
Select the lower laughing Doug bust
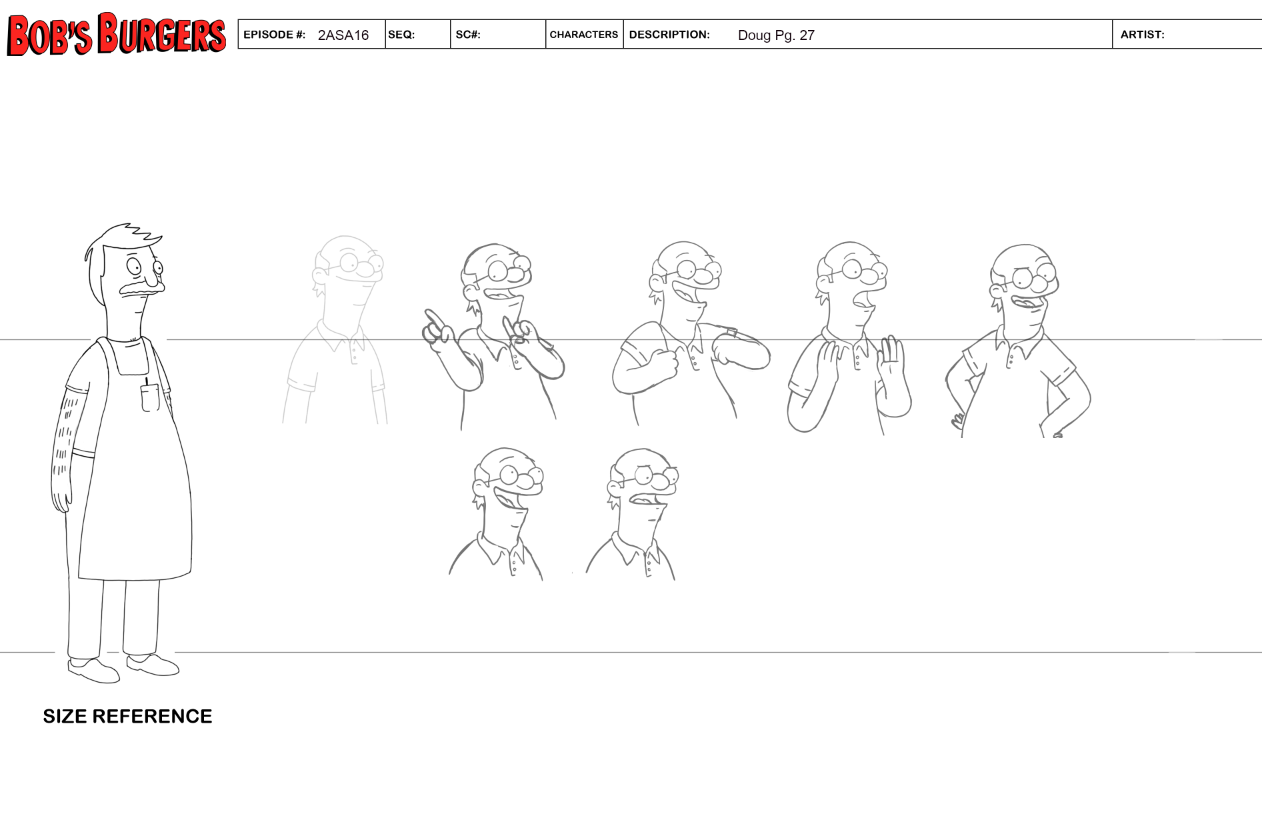coord(497,514)
